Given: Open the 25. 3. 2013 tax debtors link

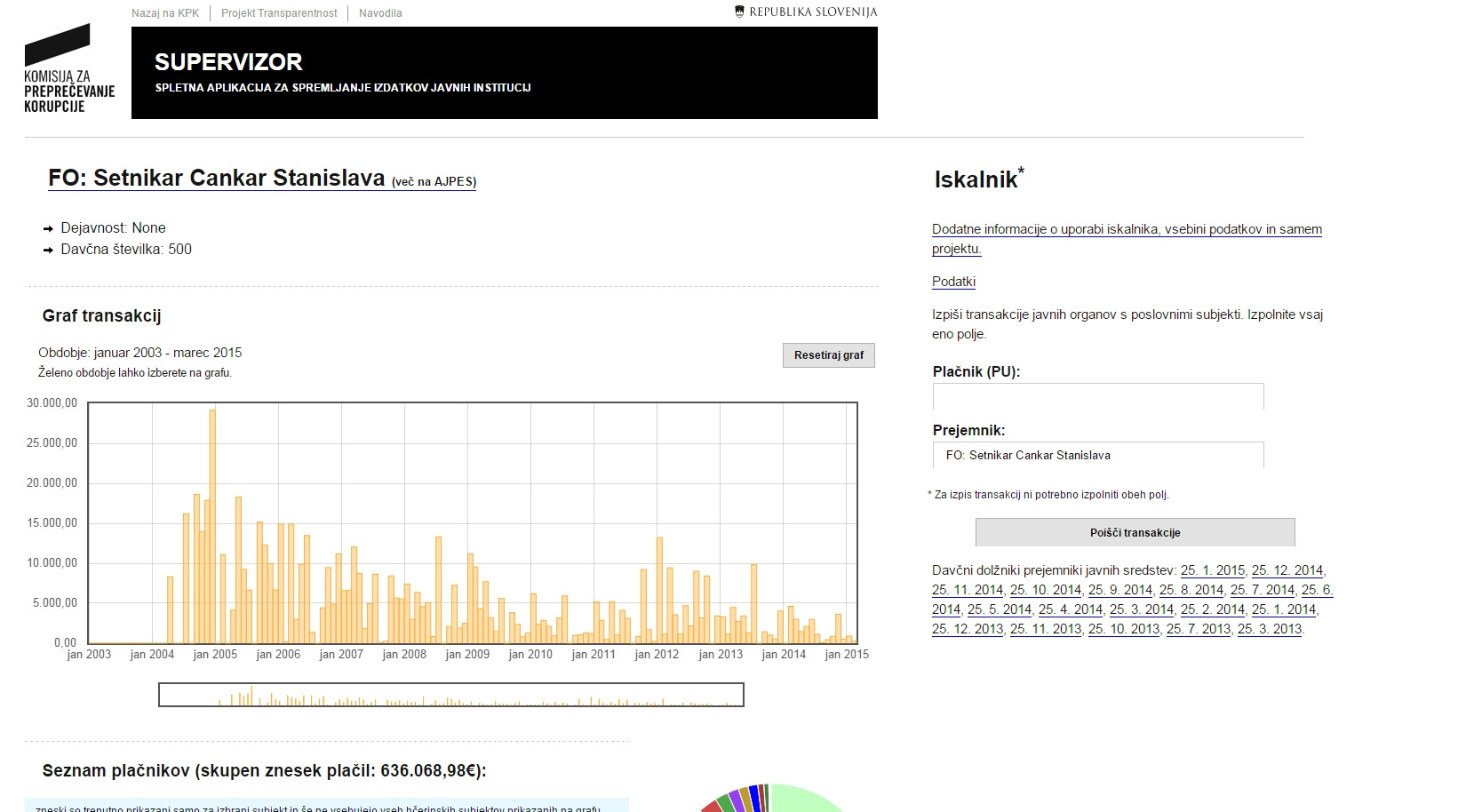Looking at the screenshot, I should (1269, 629).
